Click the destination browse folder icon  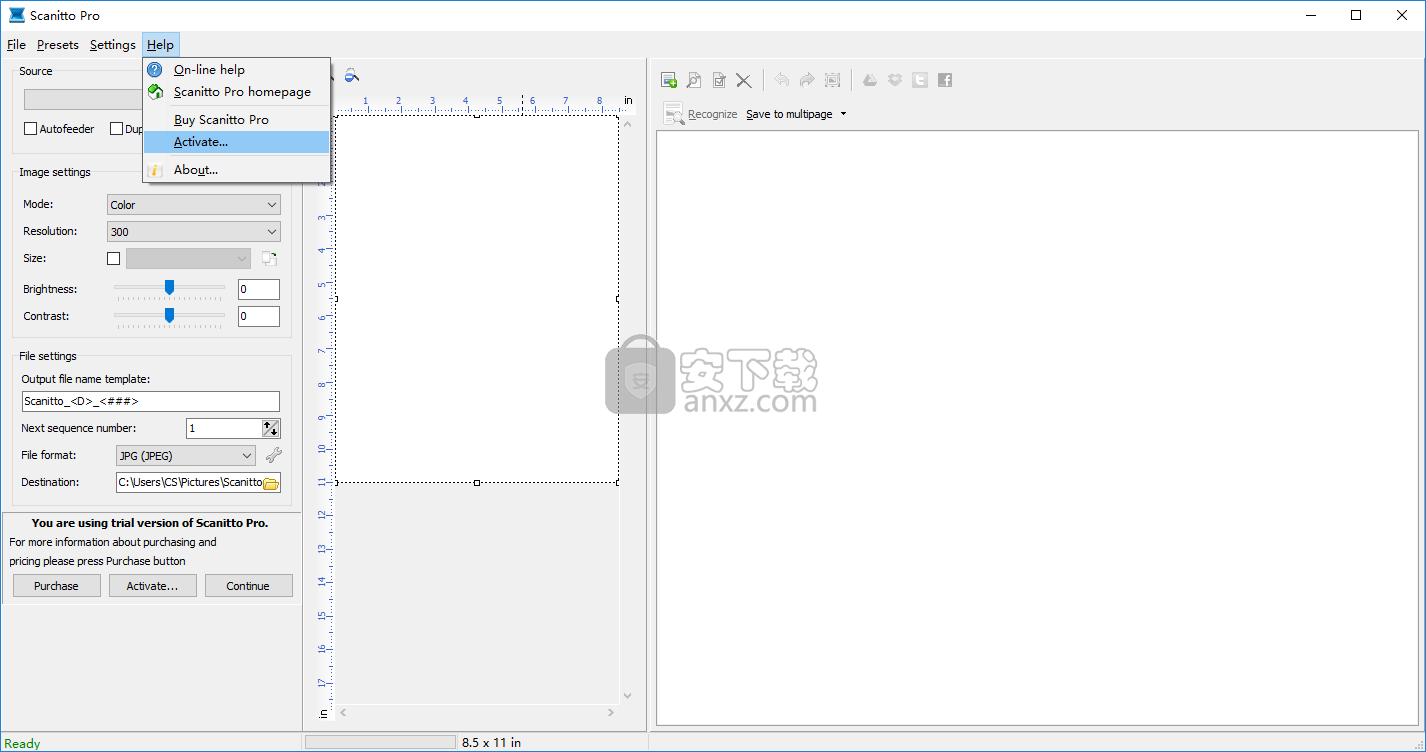coord(271,483)
